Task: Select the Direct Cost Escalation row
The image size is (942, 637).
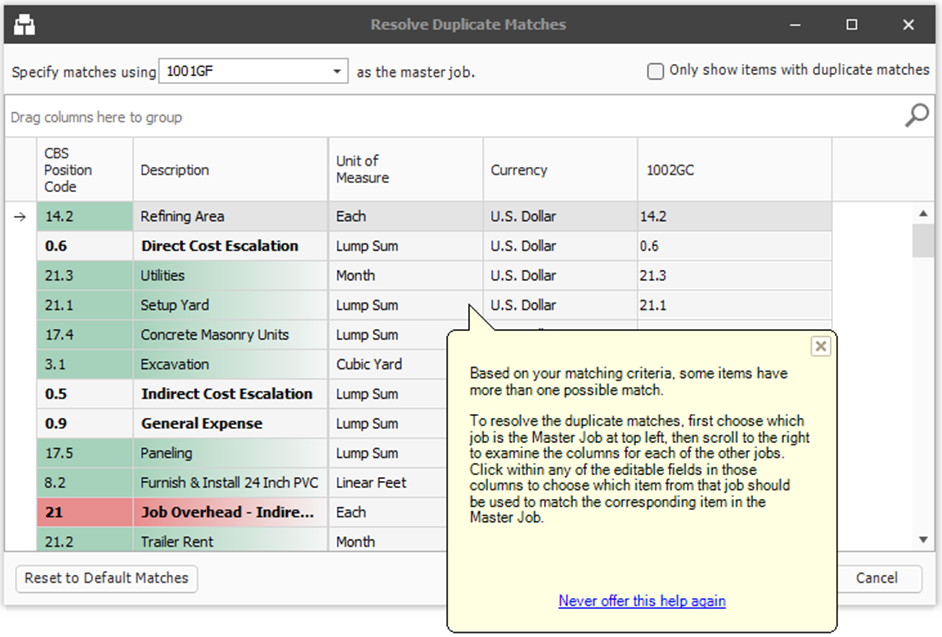Action: [x=219, y=246]
